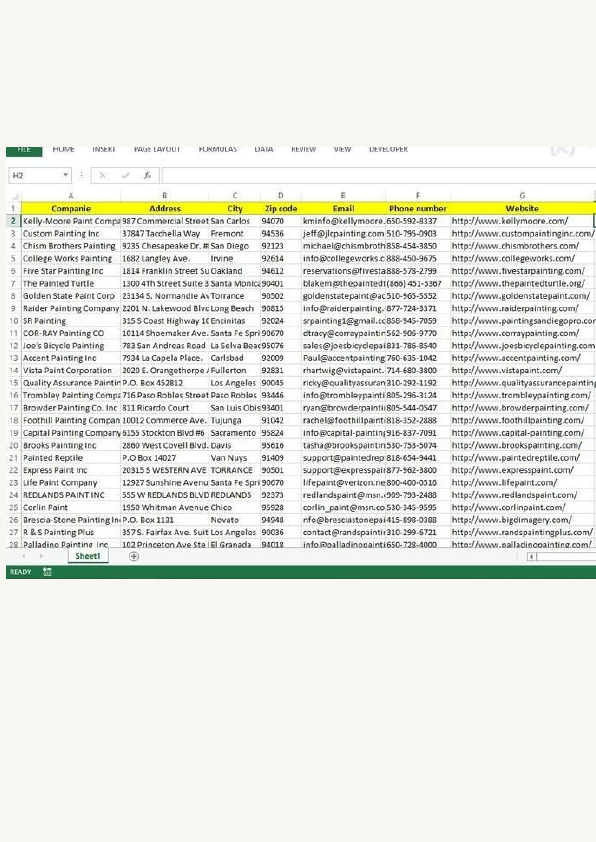Click the macro recording status bar icon
Viewport: 596px width, 842px height.
coord(47,572)
